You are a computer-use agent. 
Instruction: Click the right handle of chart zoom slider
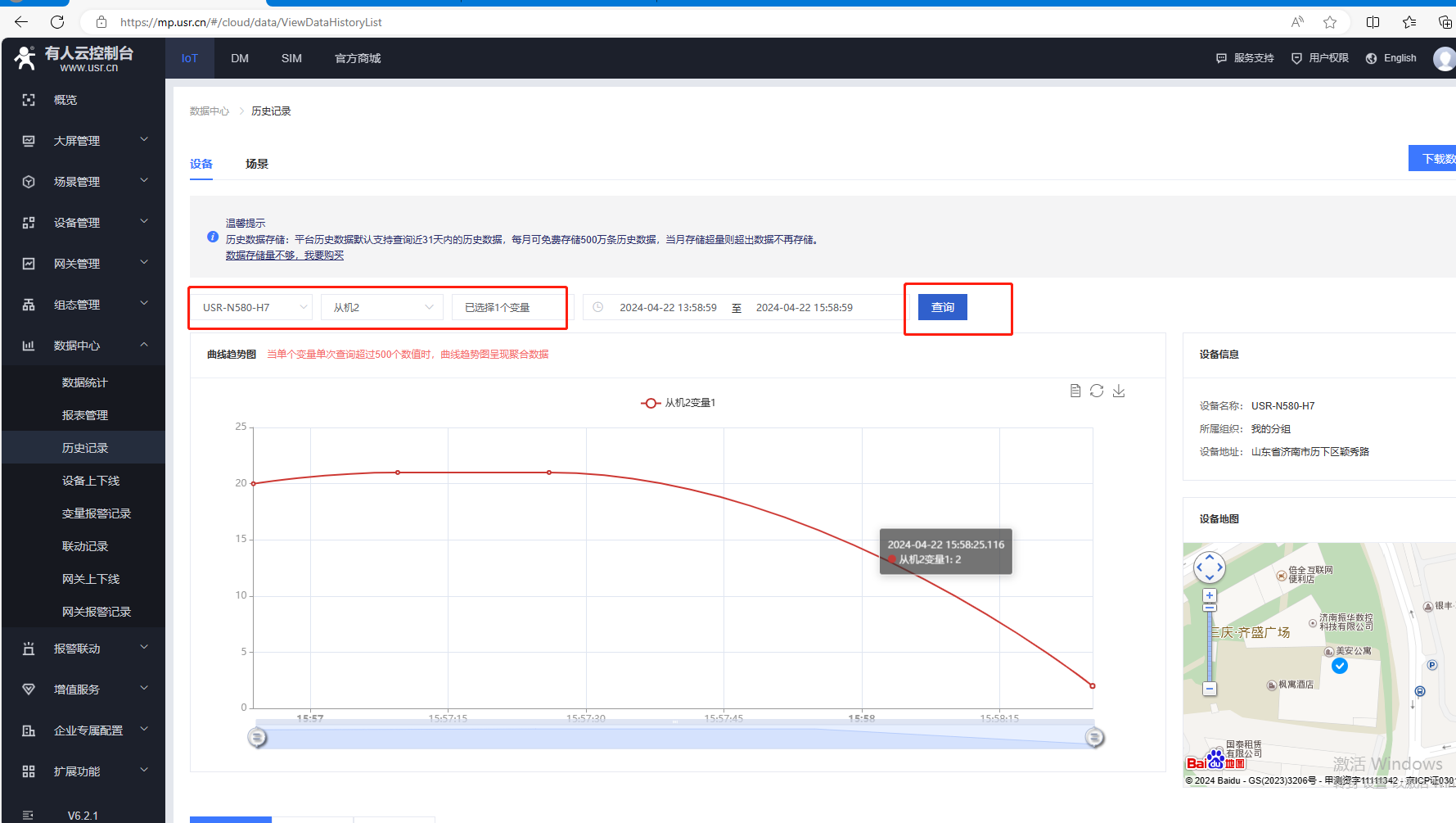click(1094, 738)
